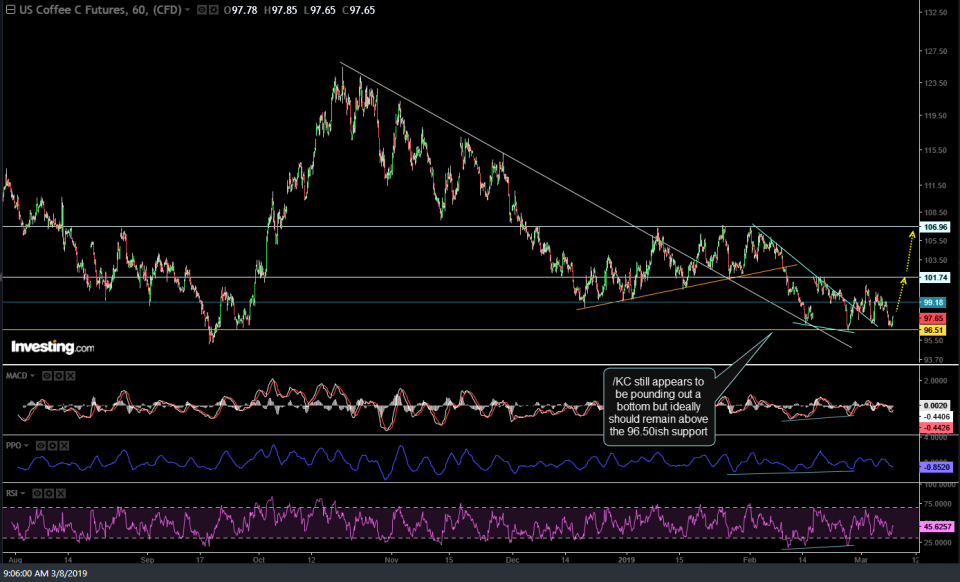The image size is (960, 582).
Task: Select the 106.96 horizontal line price label
Action: (x=936, y=227)
